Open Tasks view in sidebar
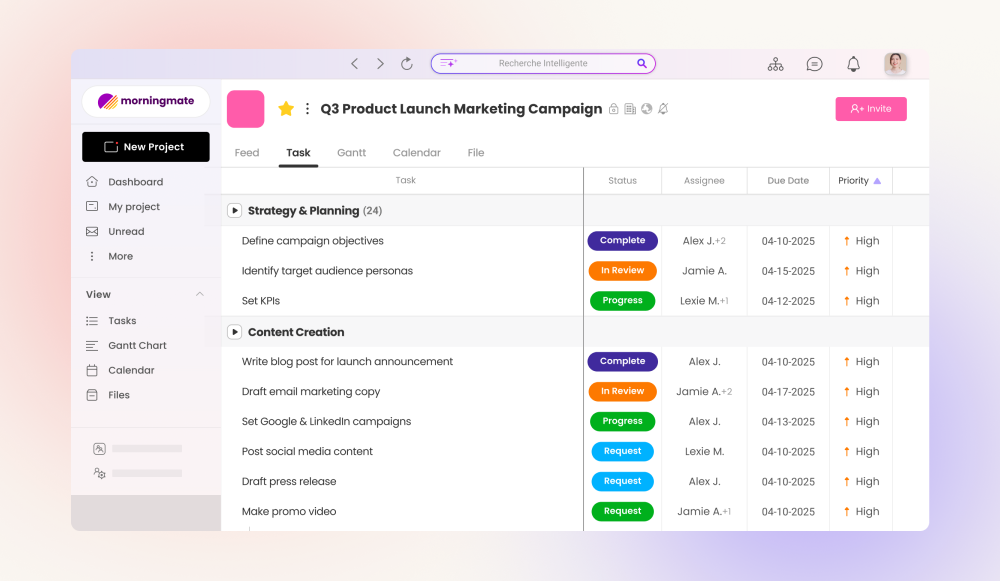Screen dimensions: 1000x581 click(122, 321)
